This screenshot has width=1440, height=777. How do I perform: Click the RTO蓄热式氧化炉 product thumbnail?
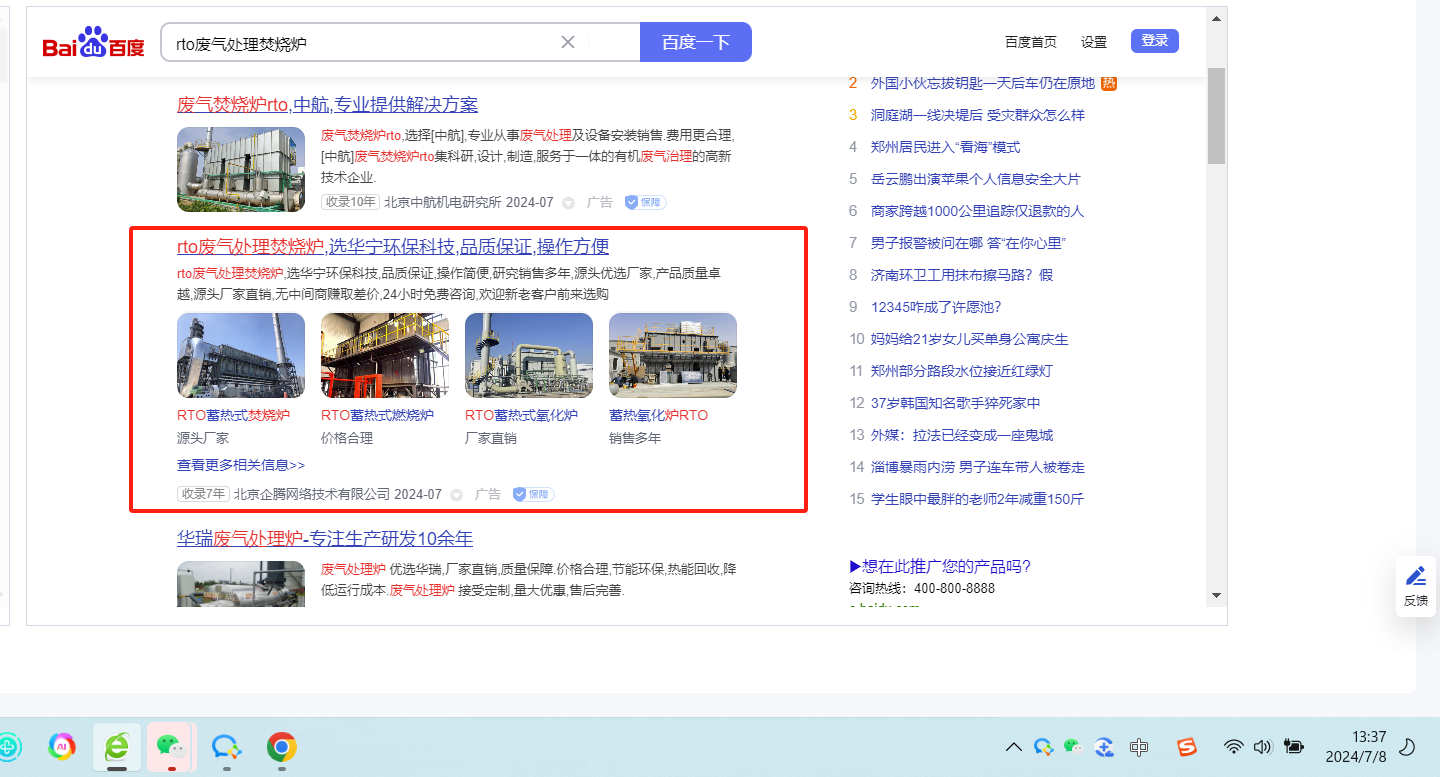click(x=529, y=355)
